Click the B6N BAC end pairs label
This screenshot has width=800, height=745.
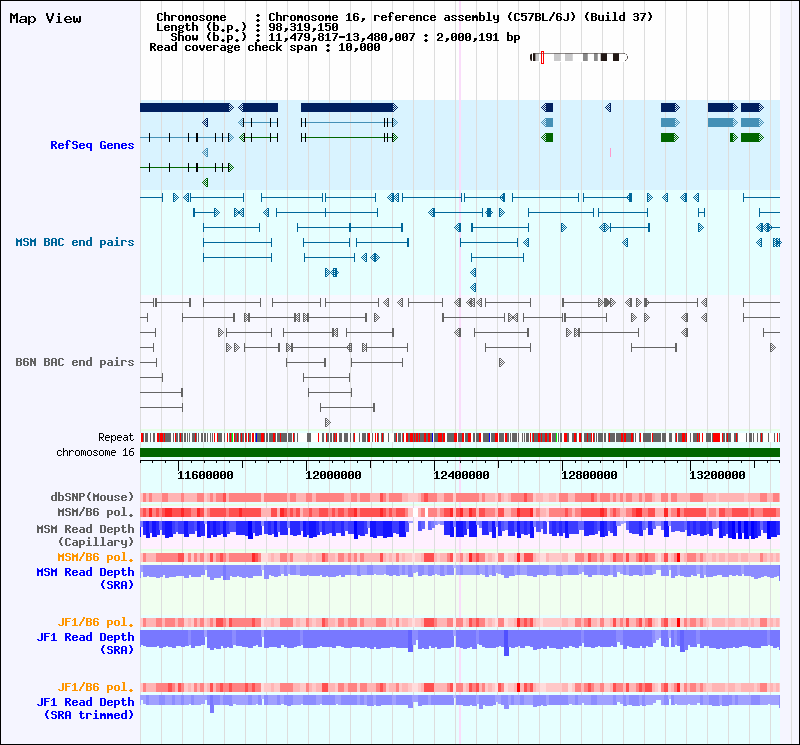pos(74,362)
